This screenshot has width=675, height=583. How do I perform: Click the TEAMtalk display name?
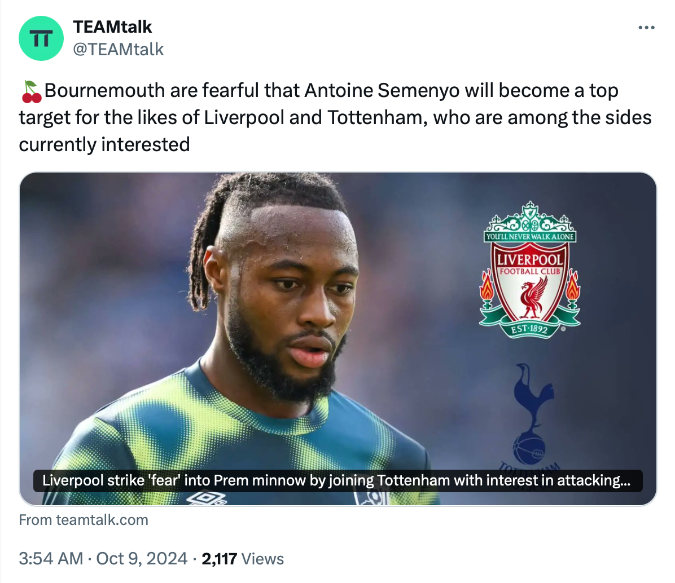pyautogui.click(x=113, y=27)
